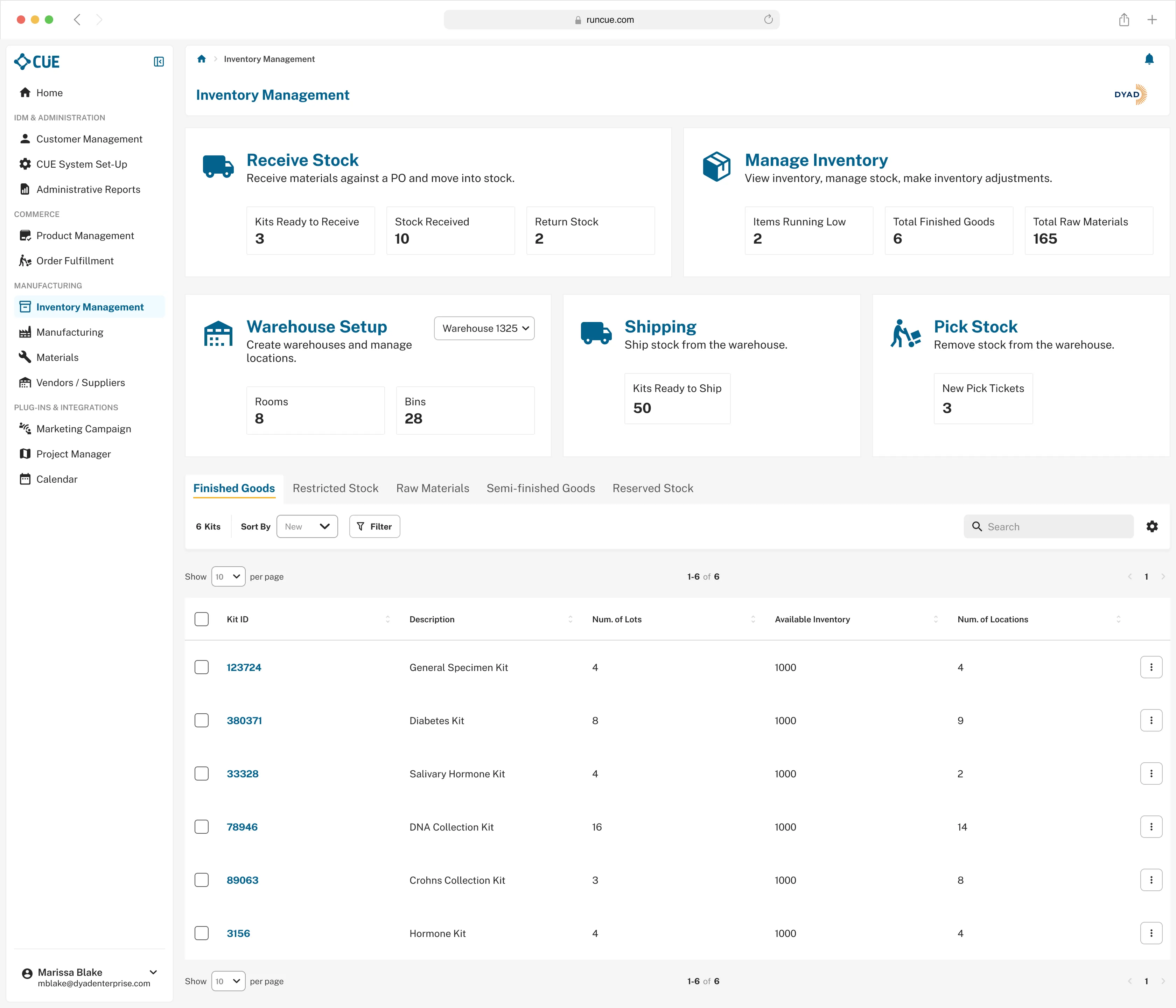Screen dimensions: 1176x1008
Task: Click the Filter button
Action: pyautogui.click(x=374, y=526)
